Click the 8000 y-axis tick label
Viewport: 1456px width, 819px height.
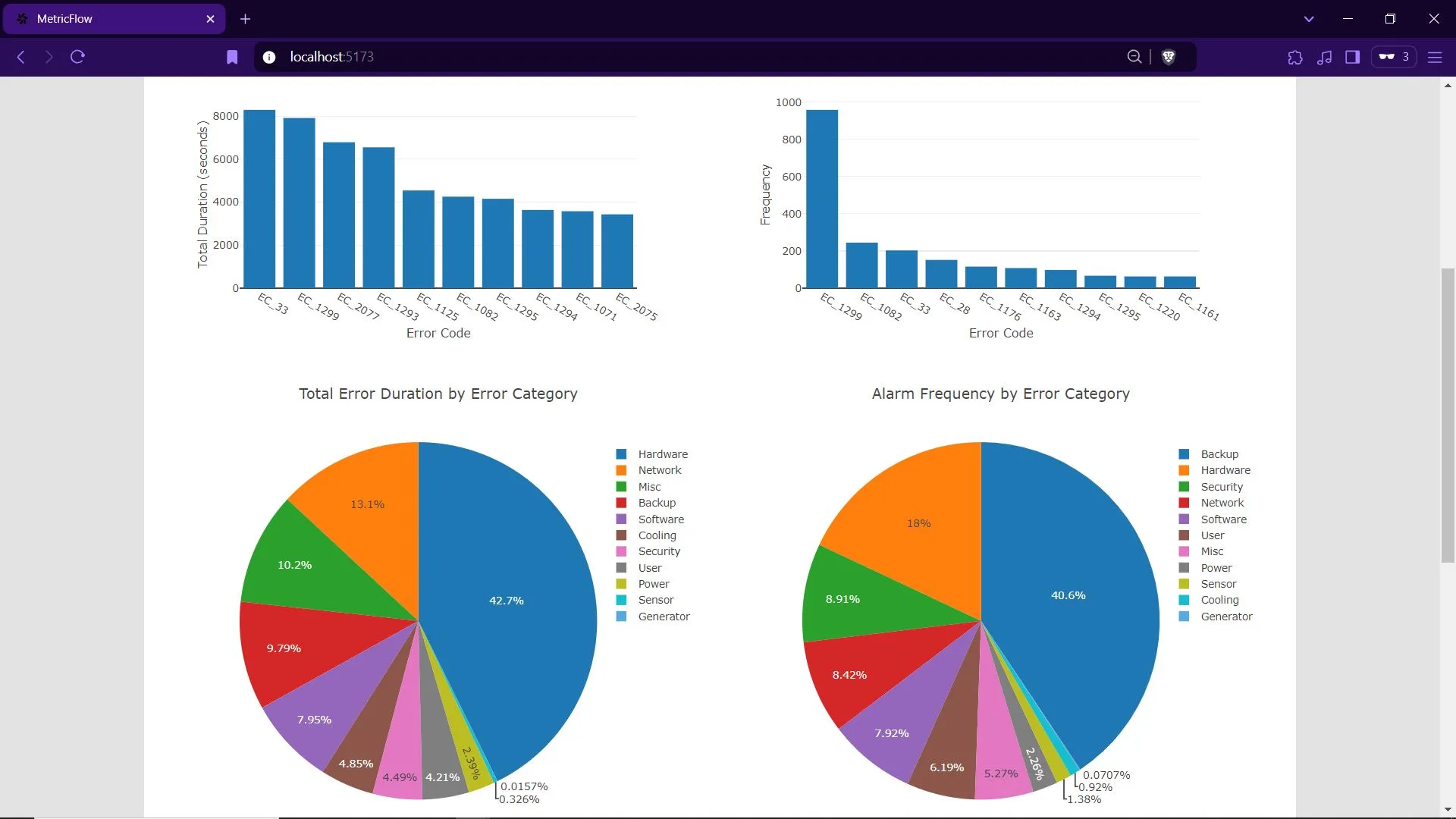(x=226, y=116)
